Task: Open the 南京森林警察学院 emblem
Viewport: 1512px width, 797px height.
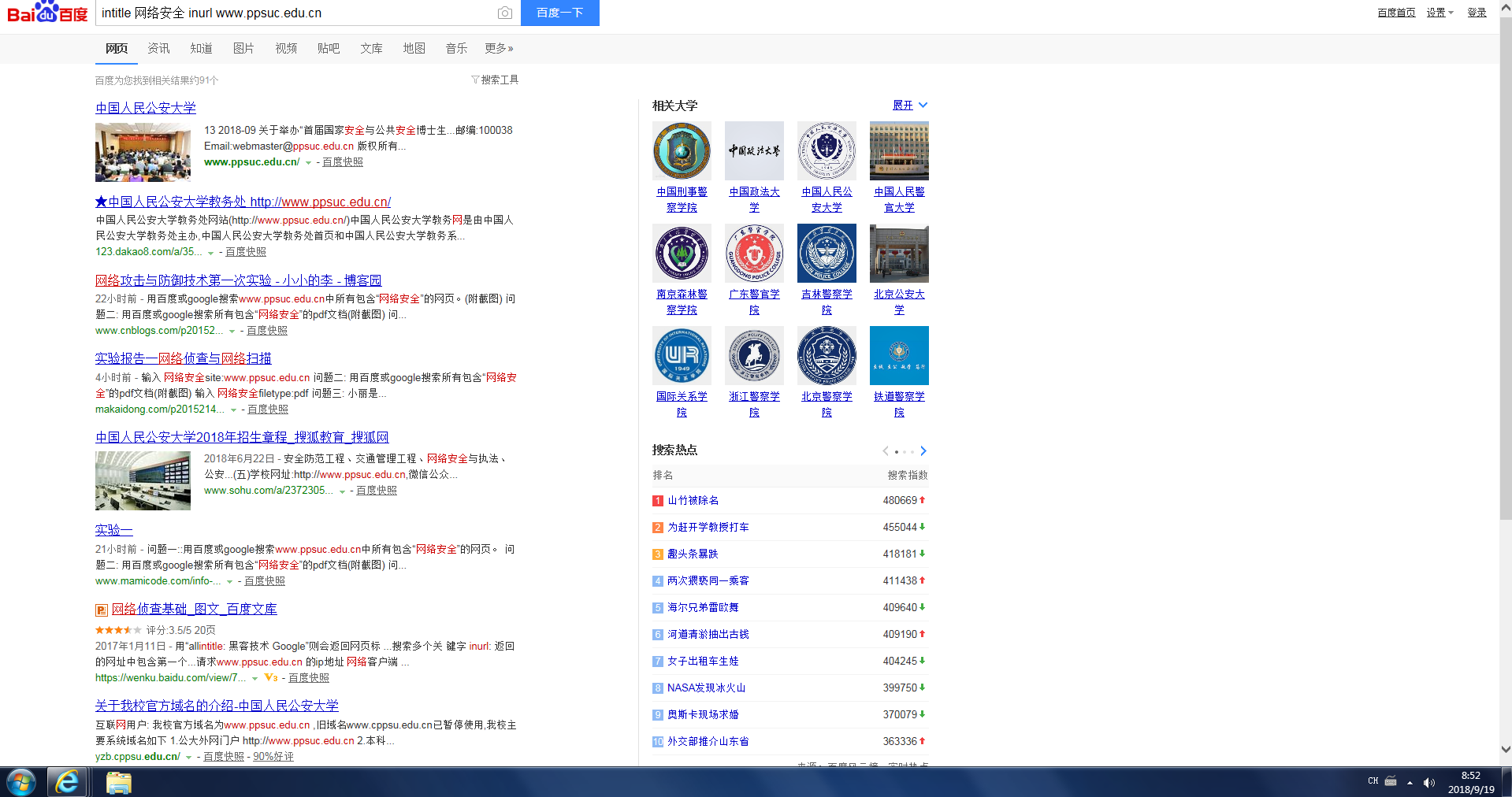Action: click(682, 253)
